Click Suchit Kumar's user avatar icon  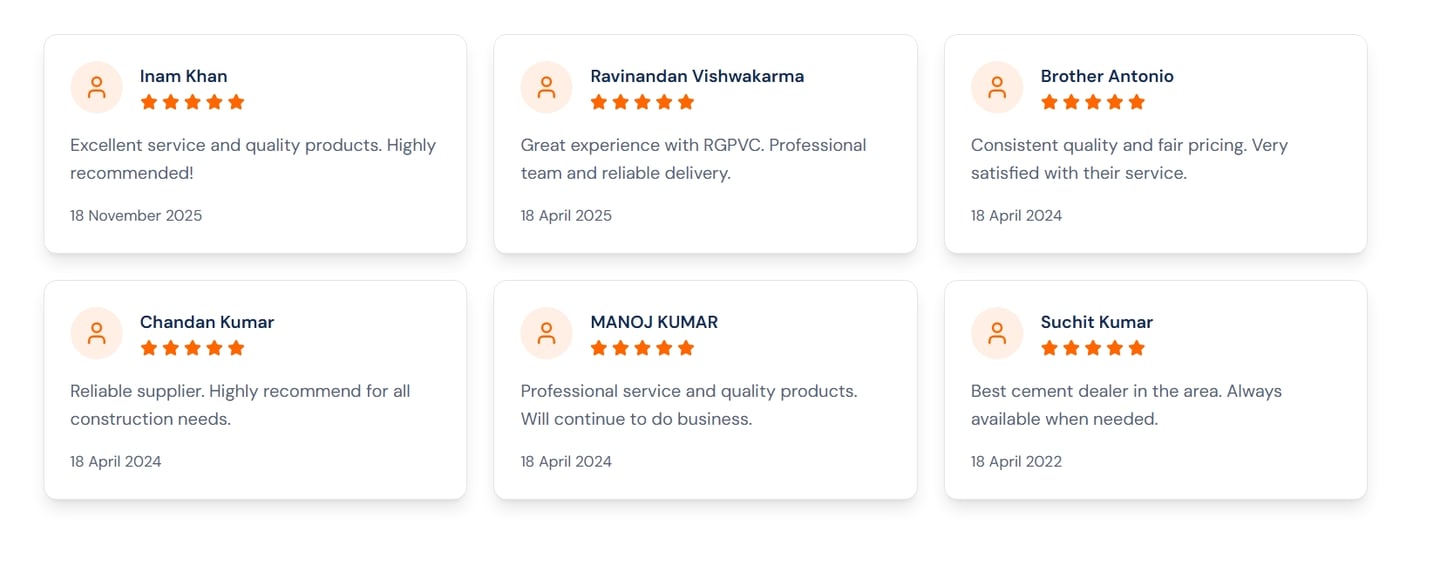click(x=997, y=333)
